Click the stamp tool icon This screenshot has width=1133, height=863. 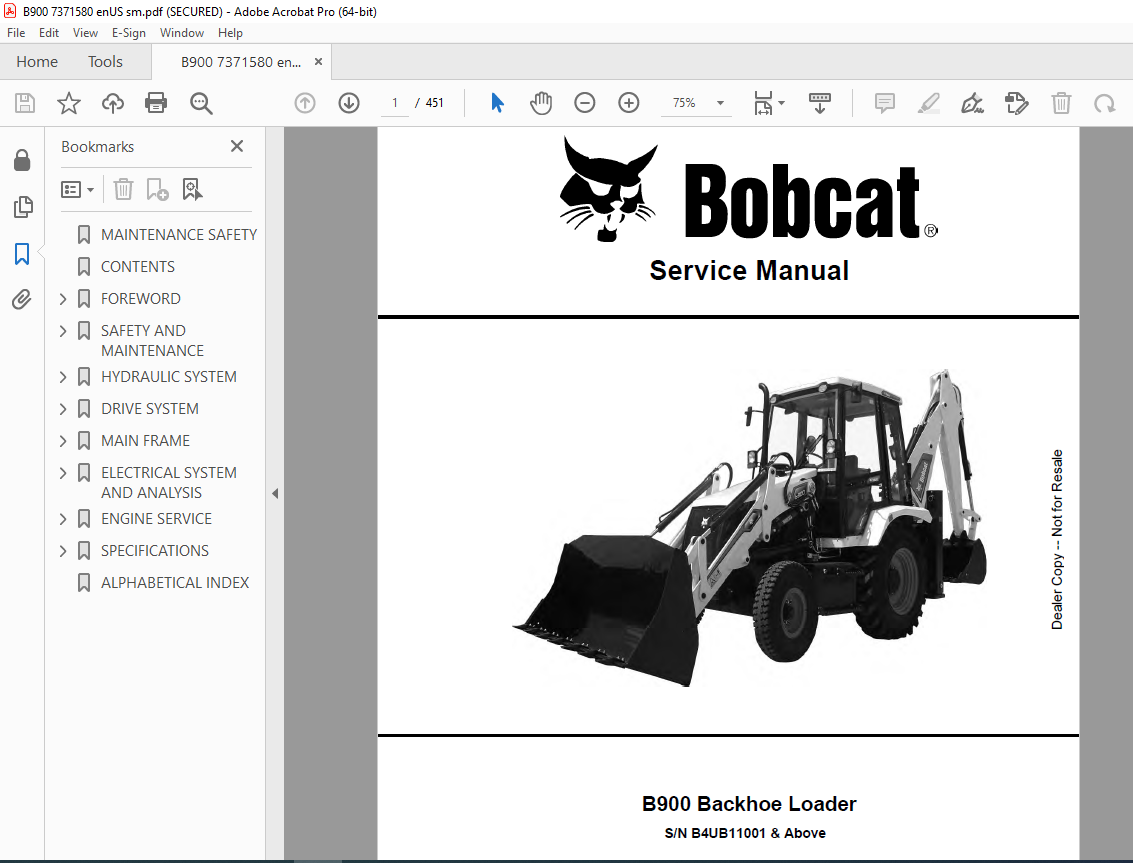point(1017,103)
